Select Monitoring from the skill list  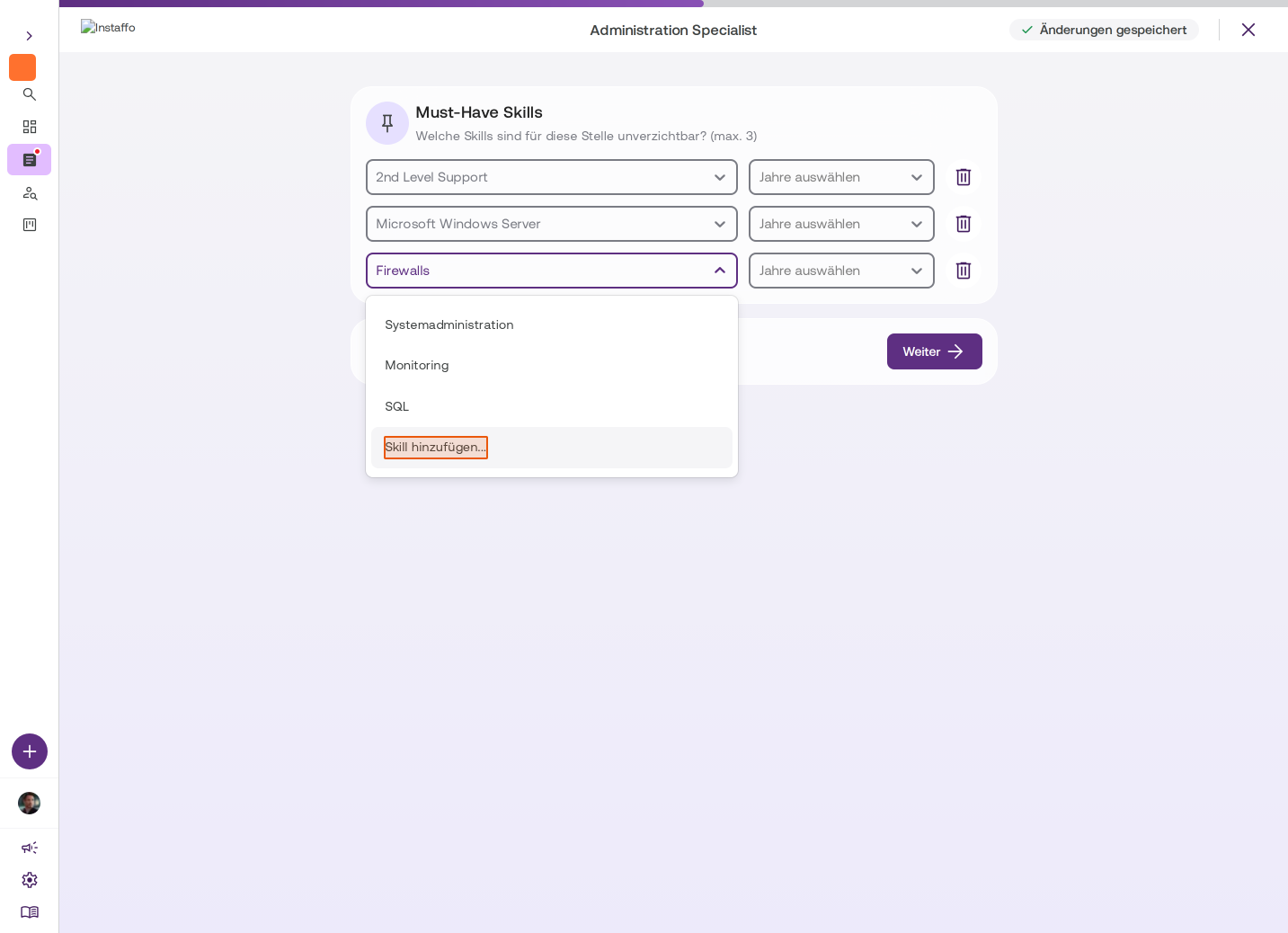tap(552, 365)
